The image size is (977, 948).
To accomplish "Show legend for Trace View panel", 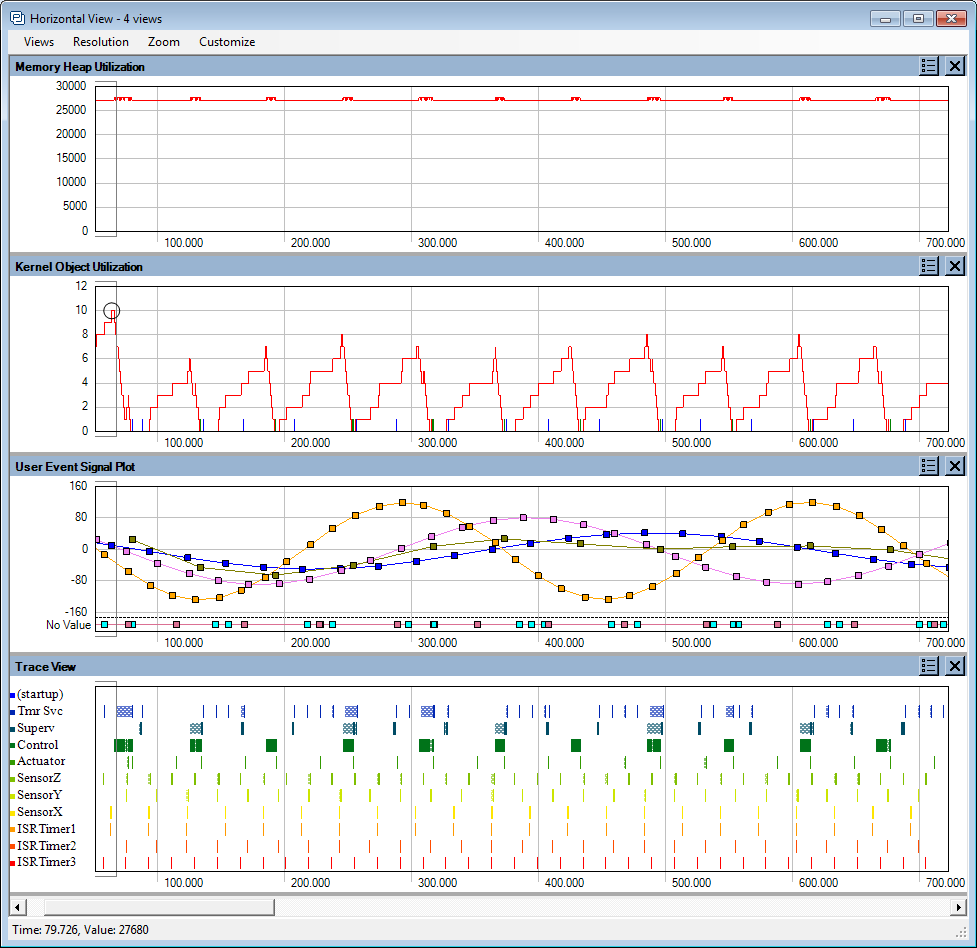I will 928,666.
